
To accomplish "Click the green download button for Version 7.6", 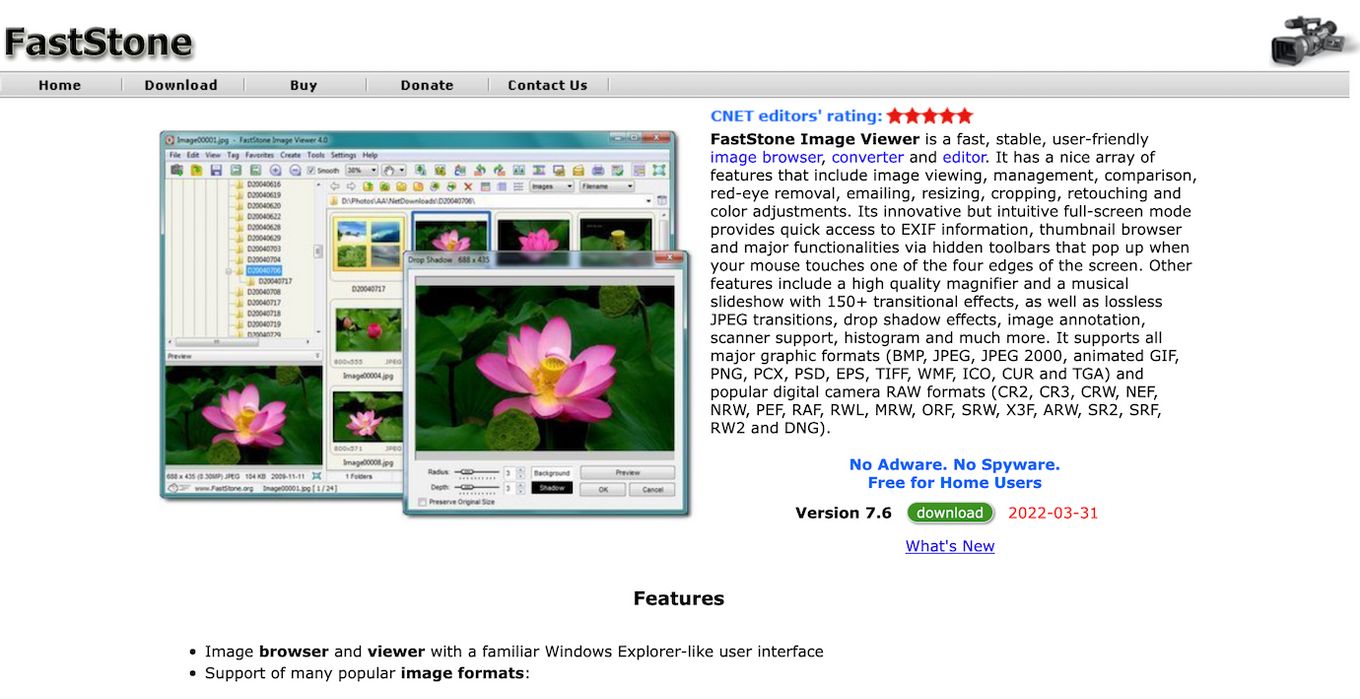I will point(949,512).
